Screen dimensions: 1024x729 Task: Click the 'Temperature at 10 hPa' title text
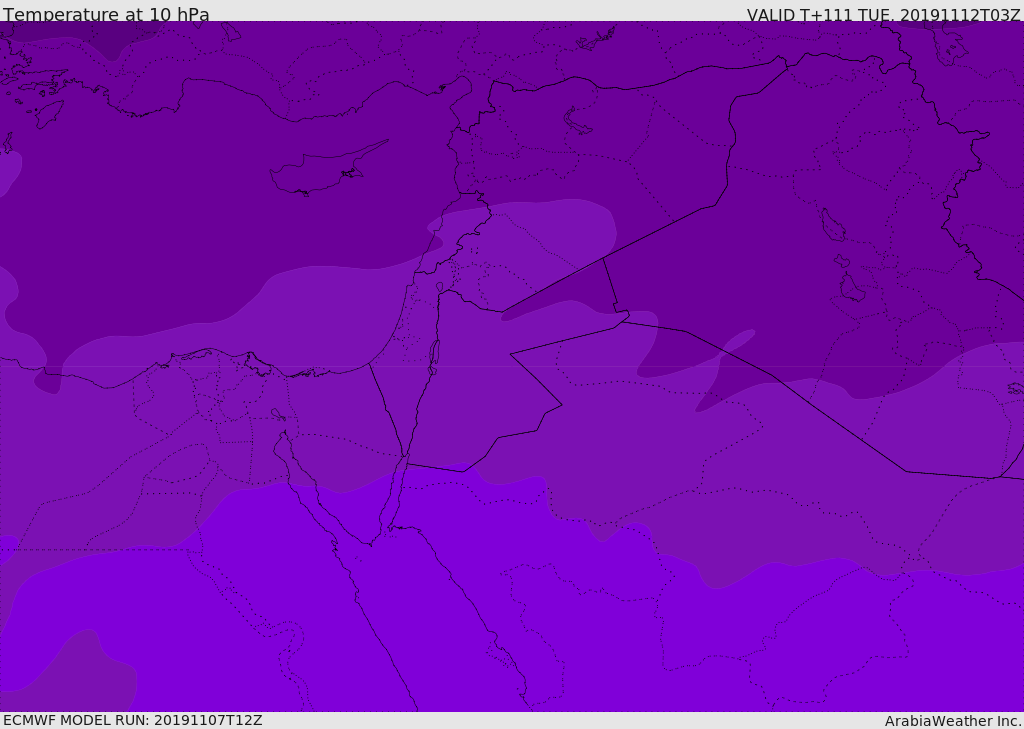coord(106,14)
